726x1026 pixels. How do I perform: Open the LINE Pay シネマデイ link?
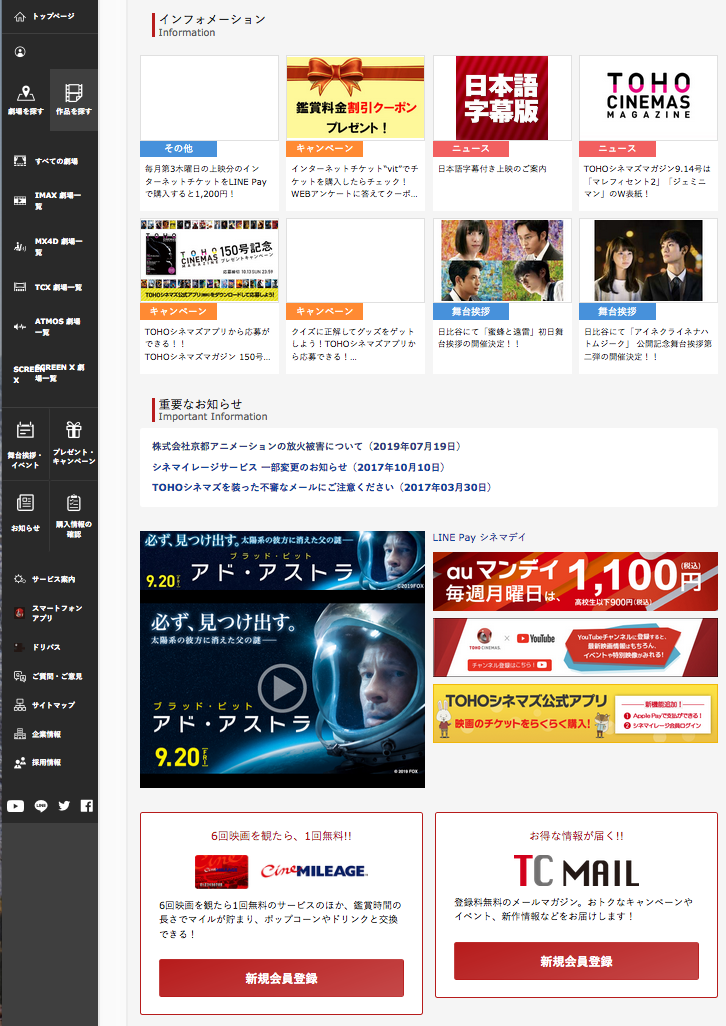tap(479, 537)
